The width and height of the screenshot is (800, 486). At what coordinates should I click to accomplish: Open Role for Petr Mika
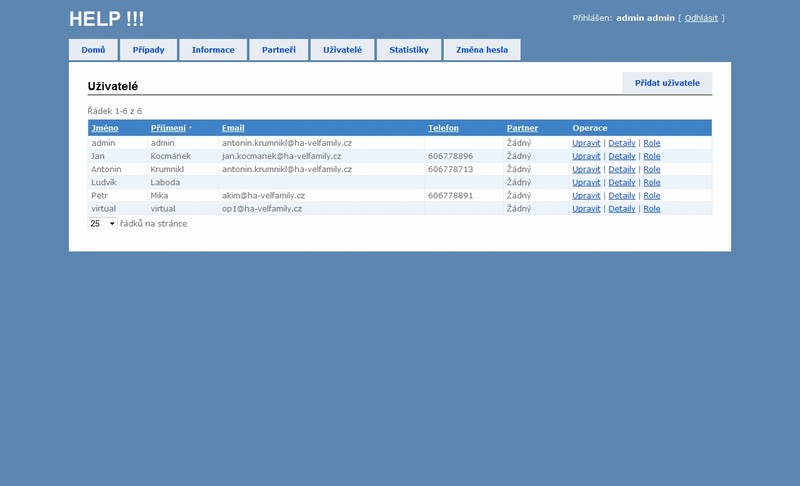coord(652,195)
